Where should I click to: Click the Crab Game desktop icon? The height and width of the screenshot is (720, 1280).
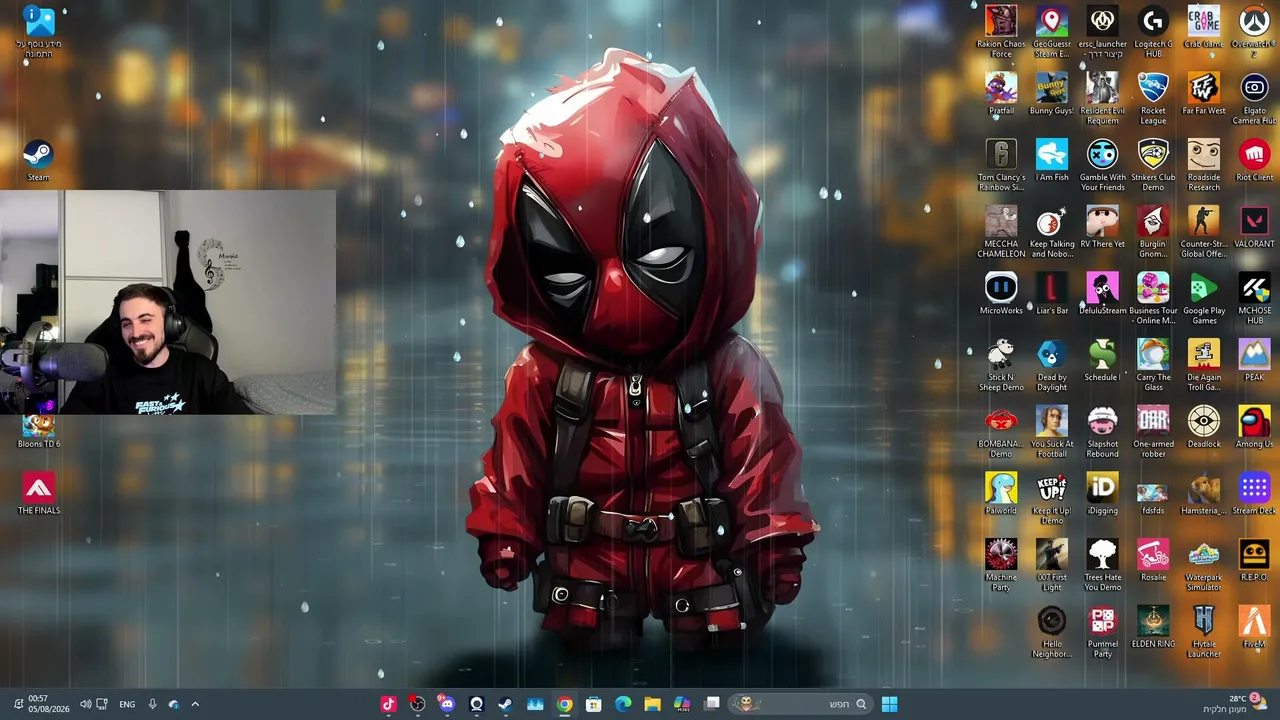point(1203,27)
